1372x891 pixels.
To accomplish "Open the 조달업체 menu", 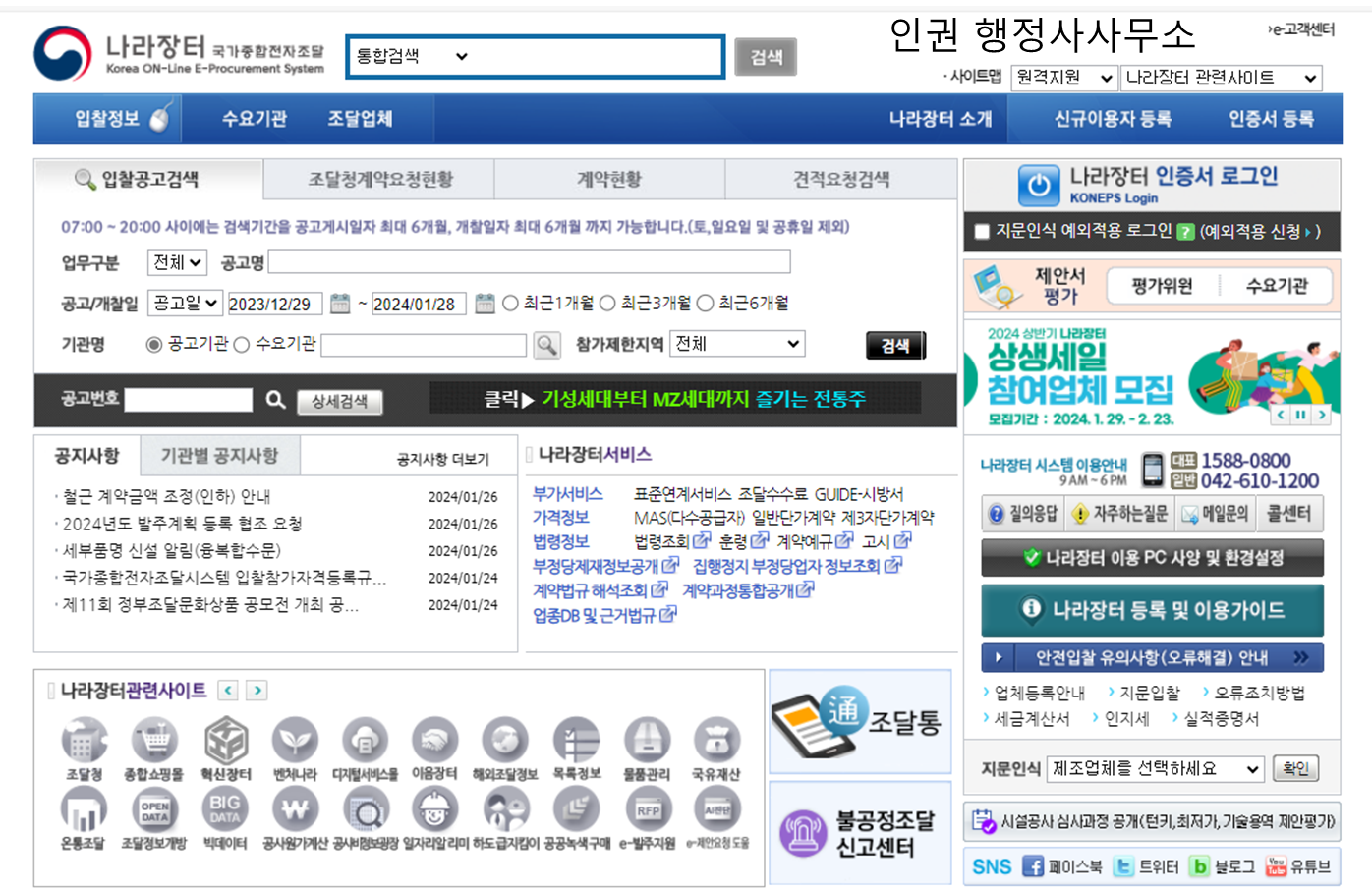I will pyautogui.click(x=360, y=119).
